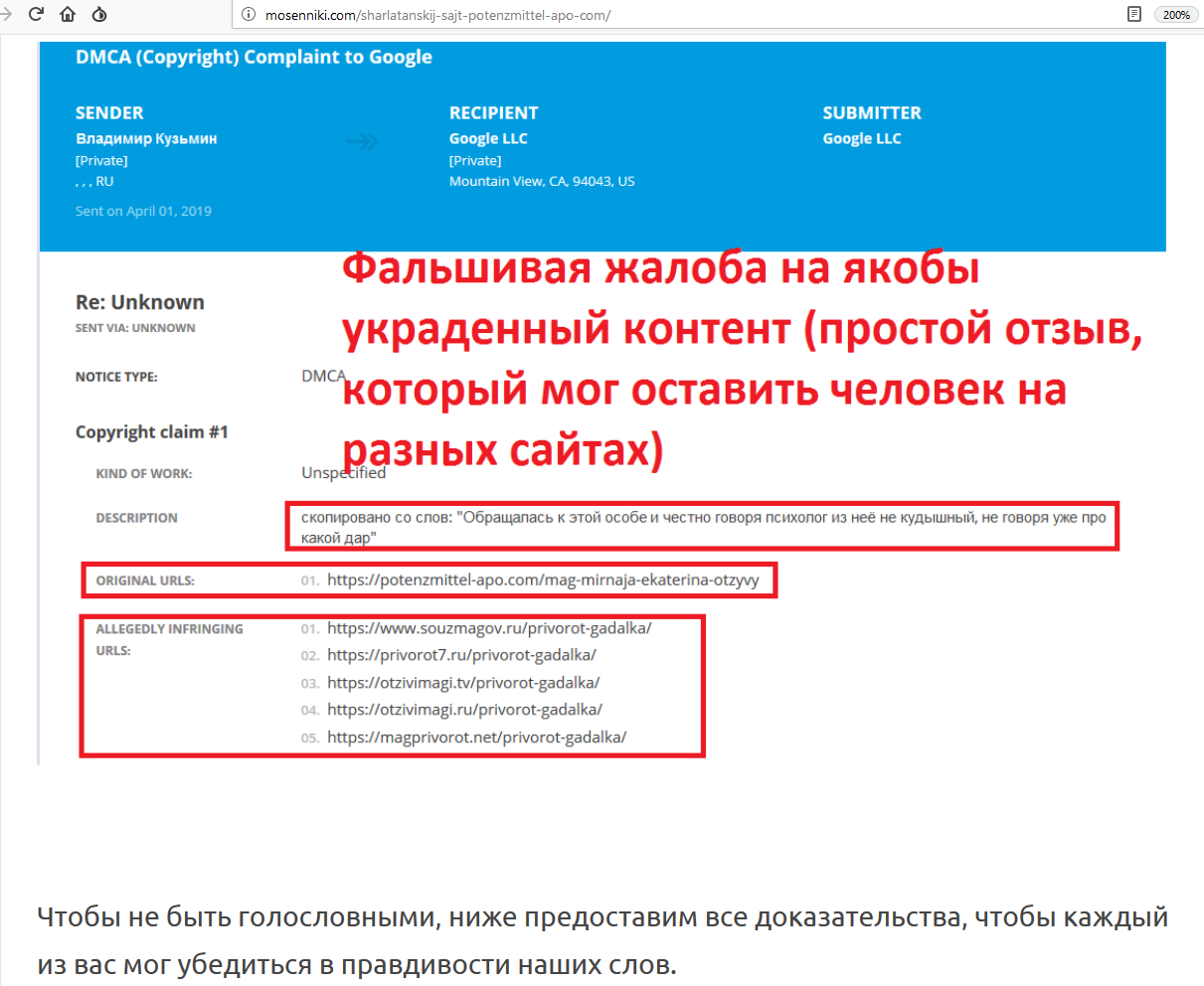Image resolution: width=1204 pixels, height=986 pixels.
Task: Open site information icon in address bar
Action: [x=249, y=15]
